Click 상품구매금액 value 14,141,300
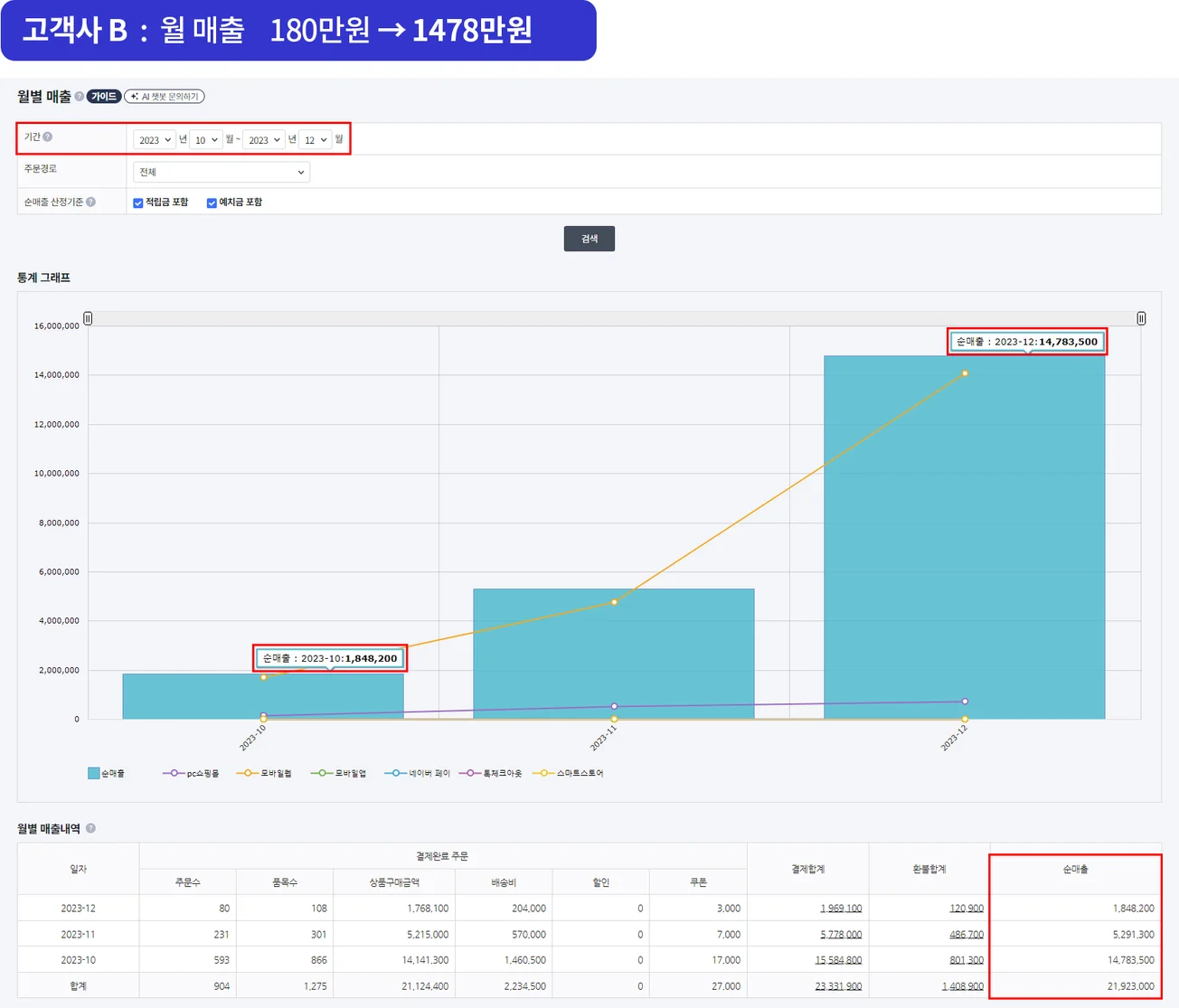Image resolution: width=1179 pixels, height=1008 pixels. tap(425, 960)
